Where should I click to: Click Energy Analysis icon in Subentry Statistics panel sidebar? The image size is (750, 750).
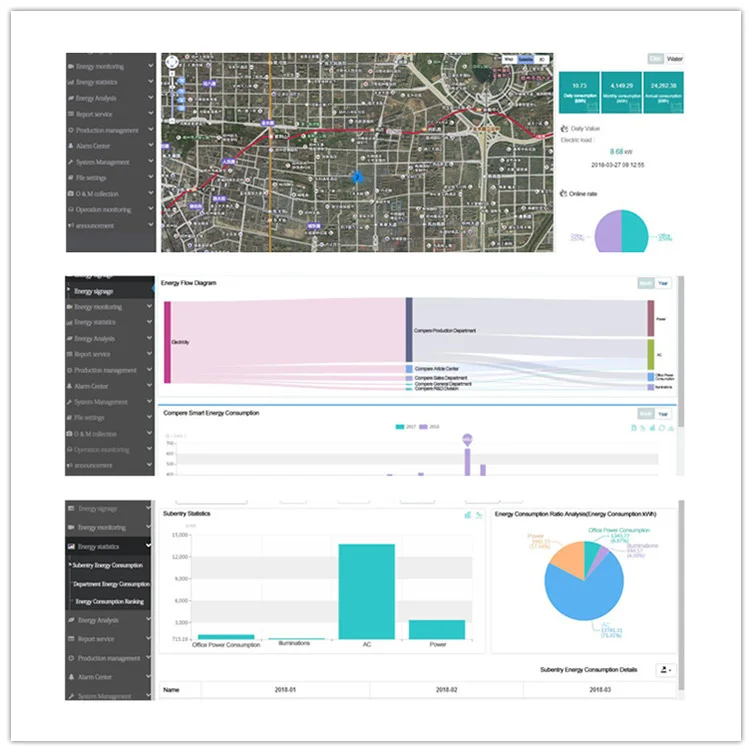[71, 620]
